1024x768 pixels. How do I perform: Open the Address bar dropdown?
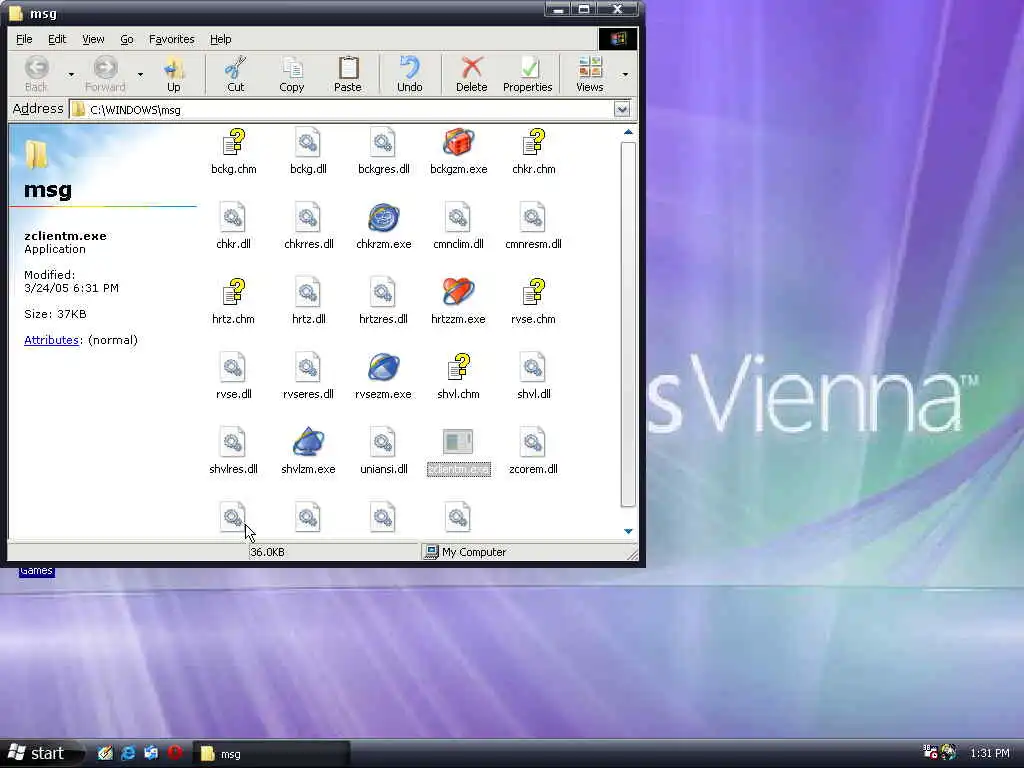click(x=622, y=109)
